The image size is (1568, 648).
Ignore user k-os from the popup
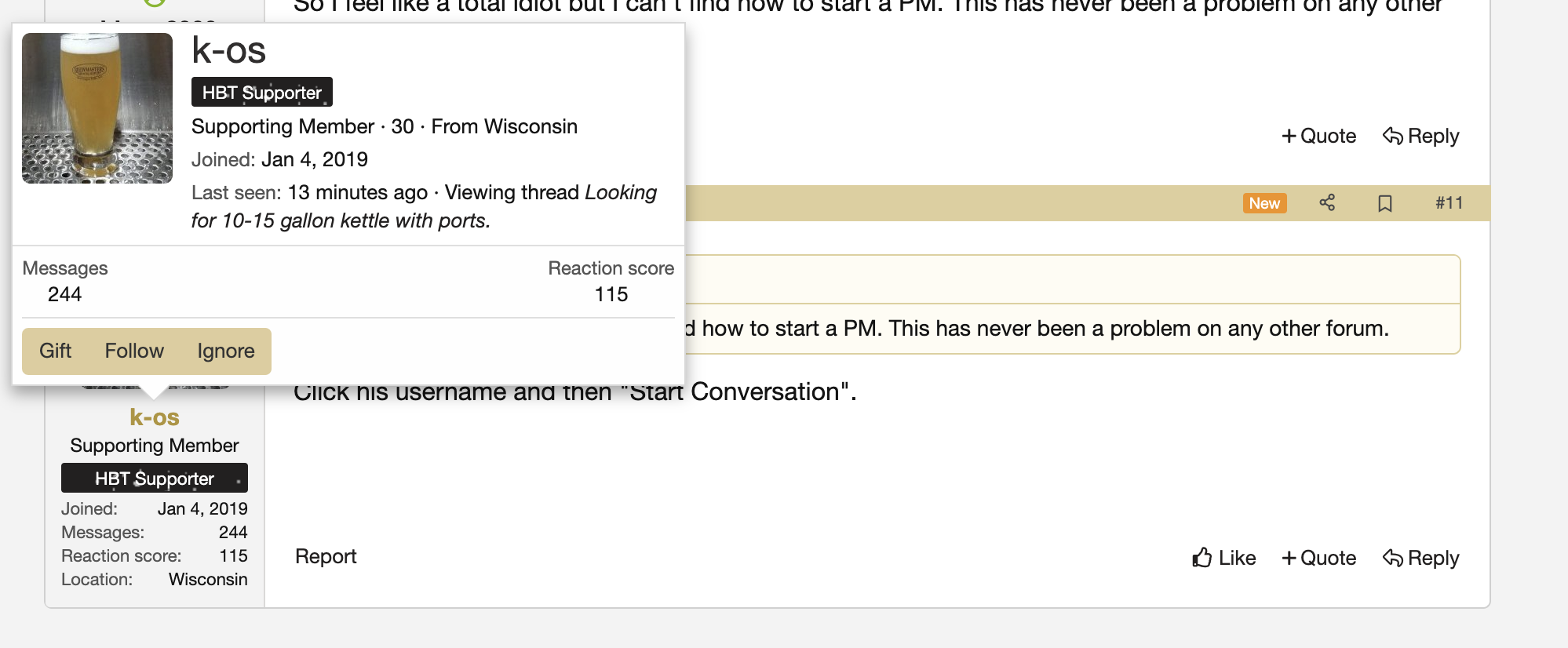226,351
